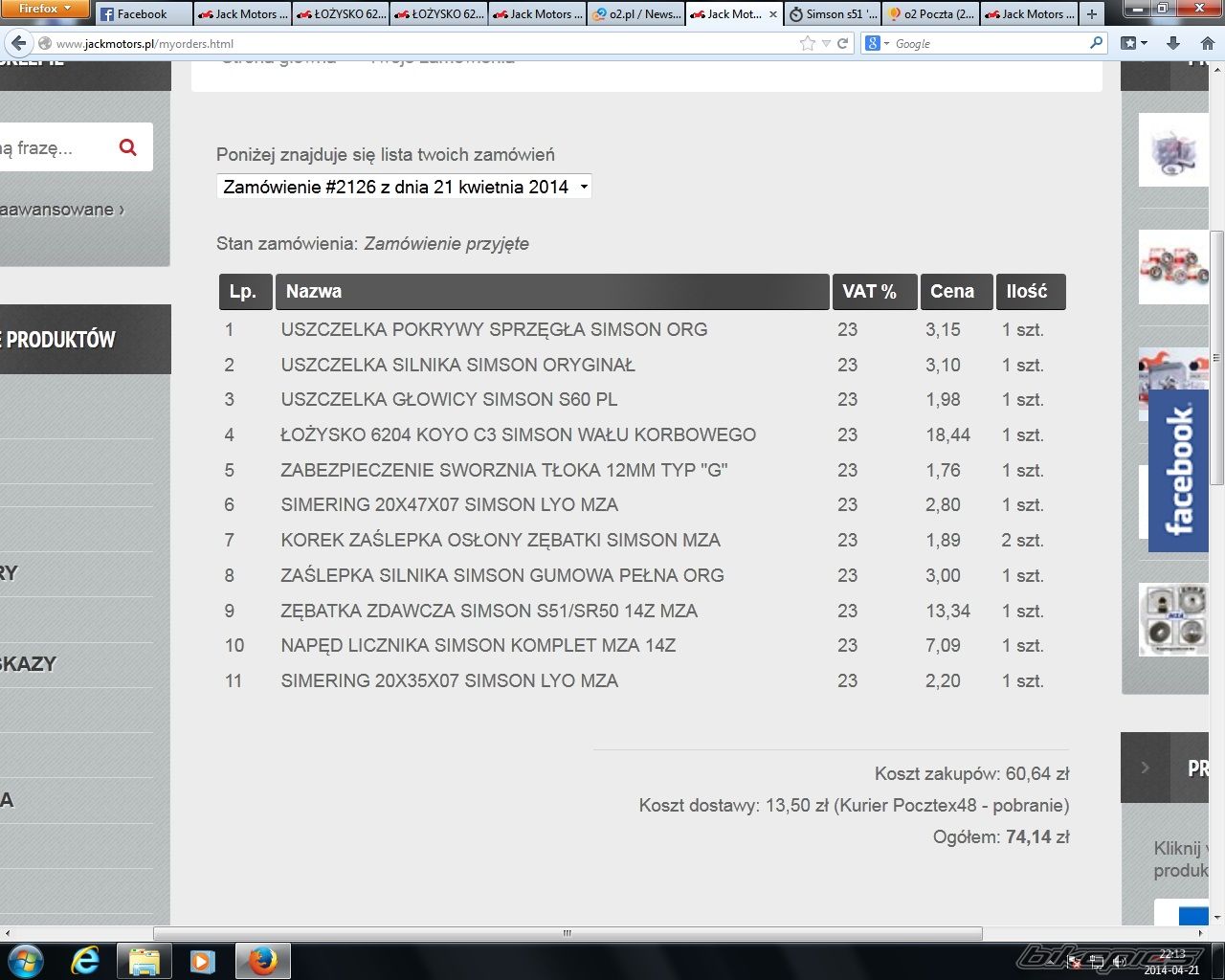Click the browser Back arrow button
Viewport: 1225px width, 980px height.
point(18,43)
